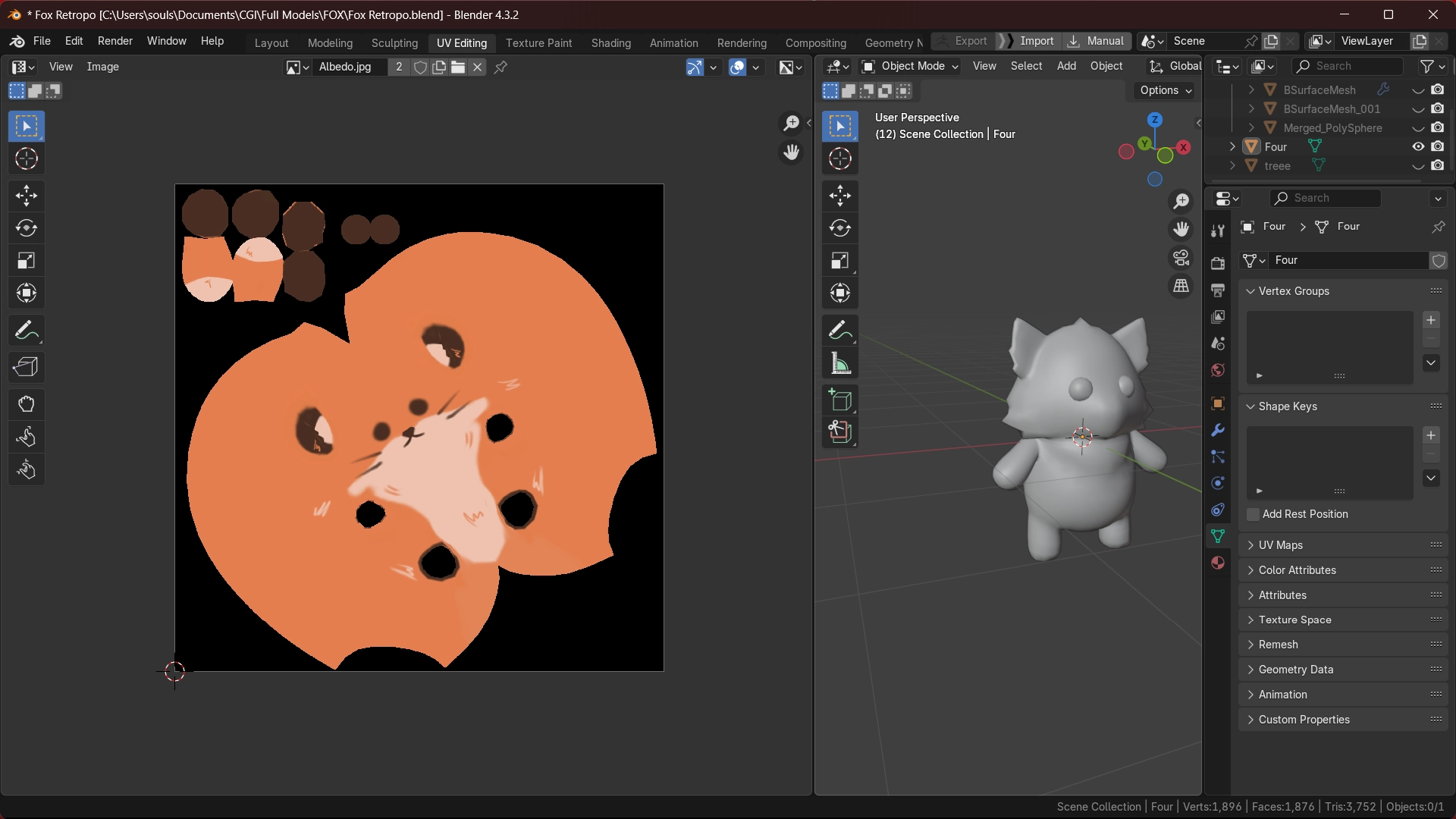
Task: Open the Options button in 3D viewport
Action: click(1165, 90)
